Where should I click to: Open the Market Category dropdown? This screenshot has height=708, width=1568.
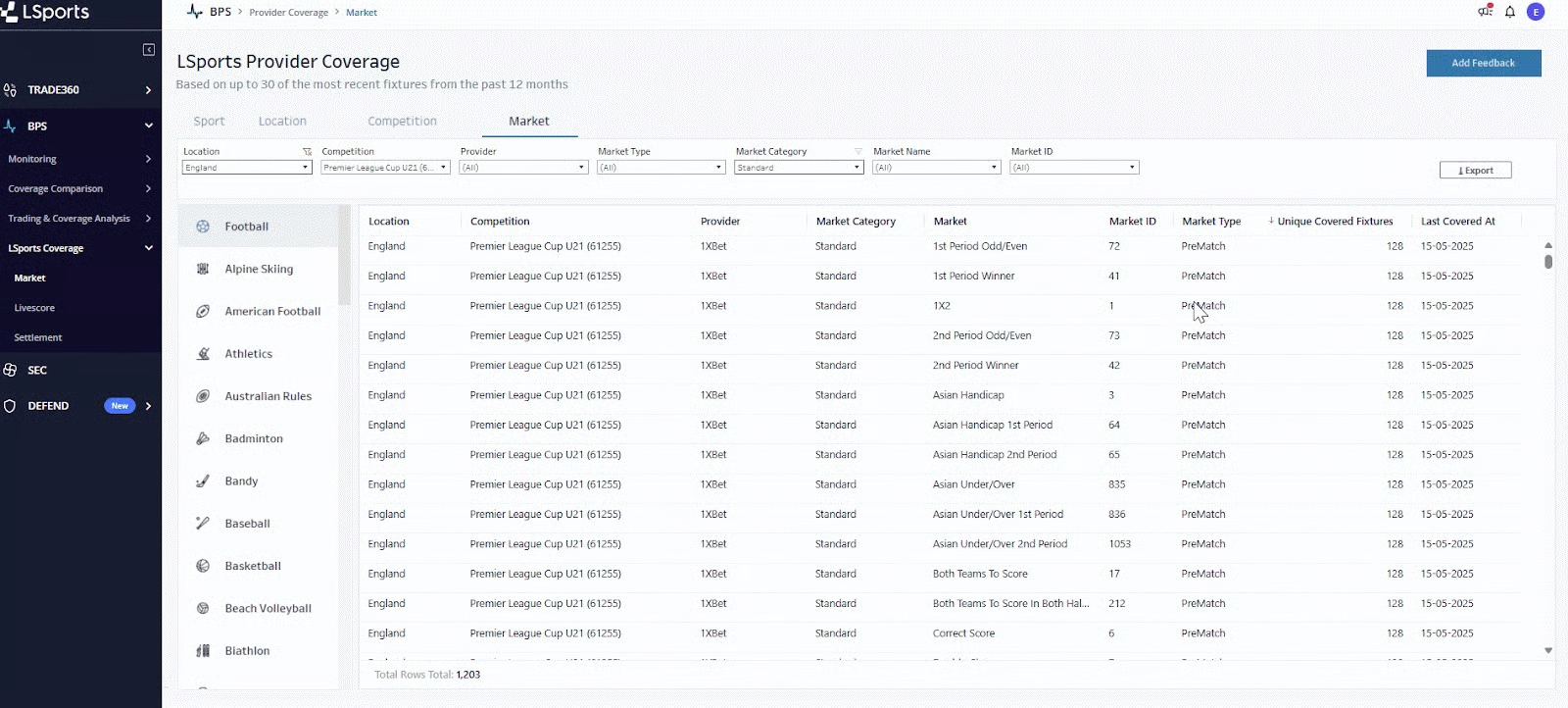(799, 168)
